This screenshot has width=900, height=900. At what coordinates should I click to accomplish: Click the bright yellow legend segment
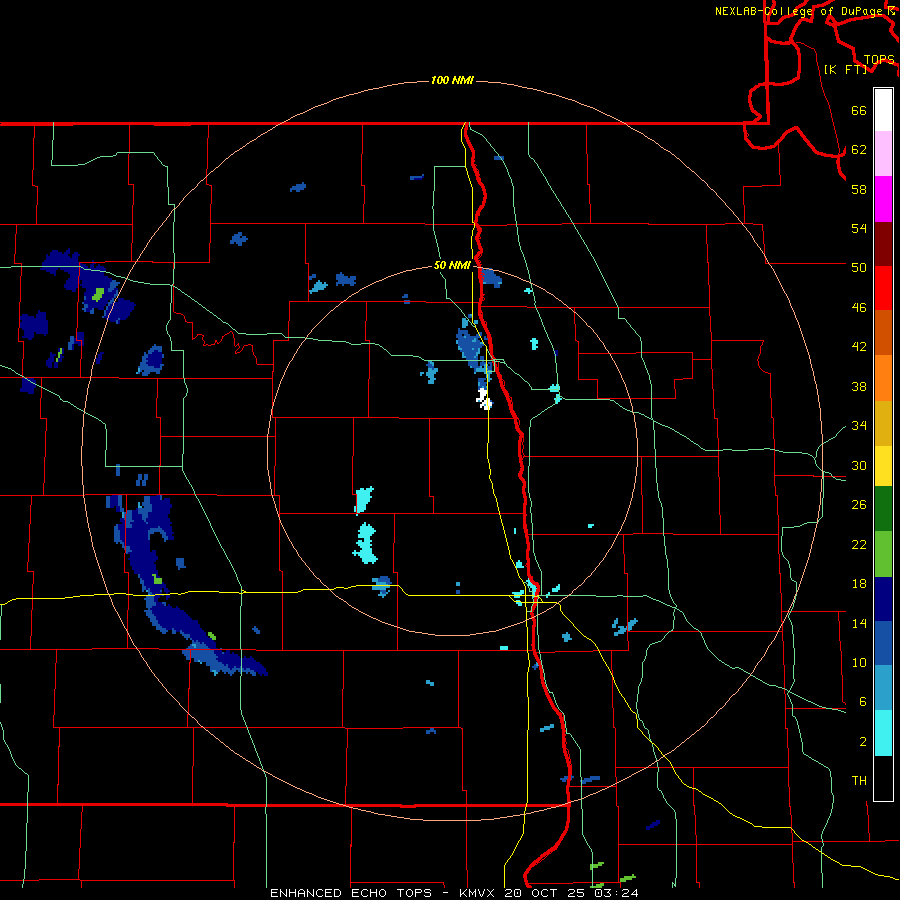click(883, 465)
